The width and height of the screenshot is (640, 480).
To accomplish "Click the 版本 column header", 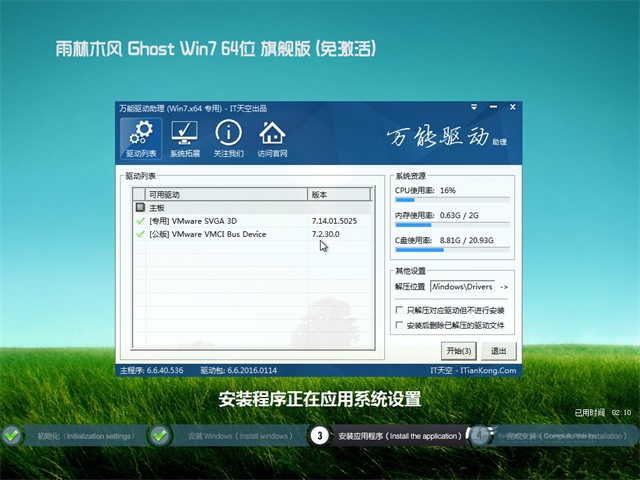I will (339, 195).
